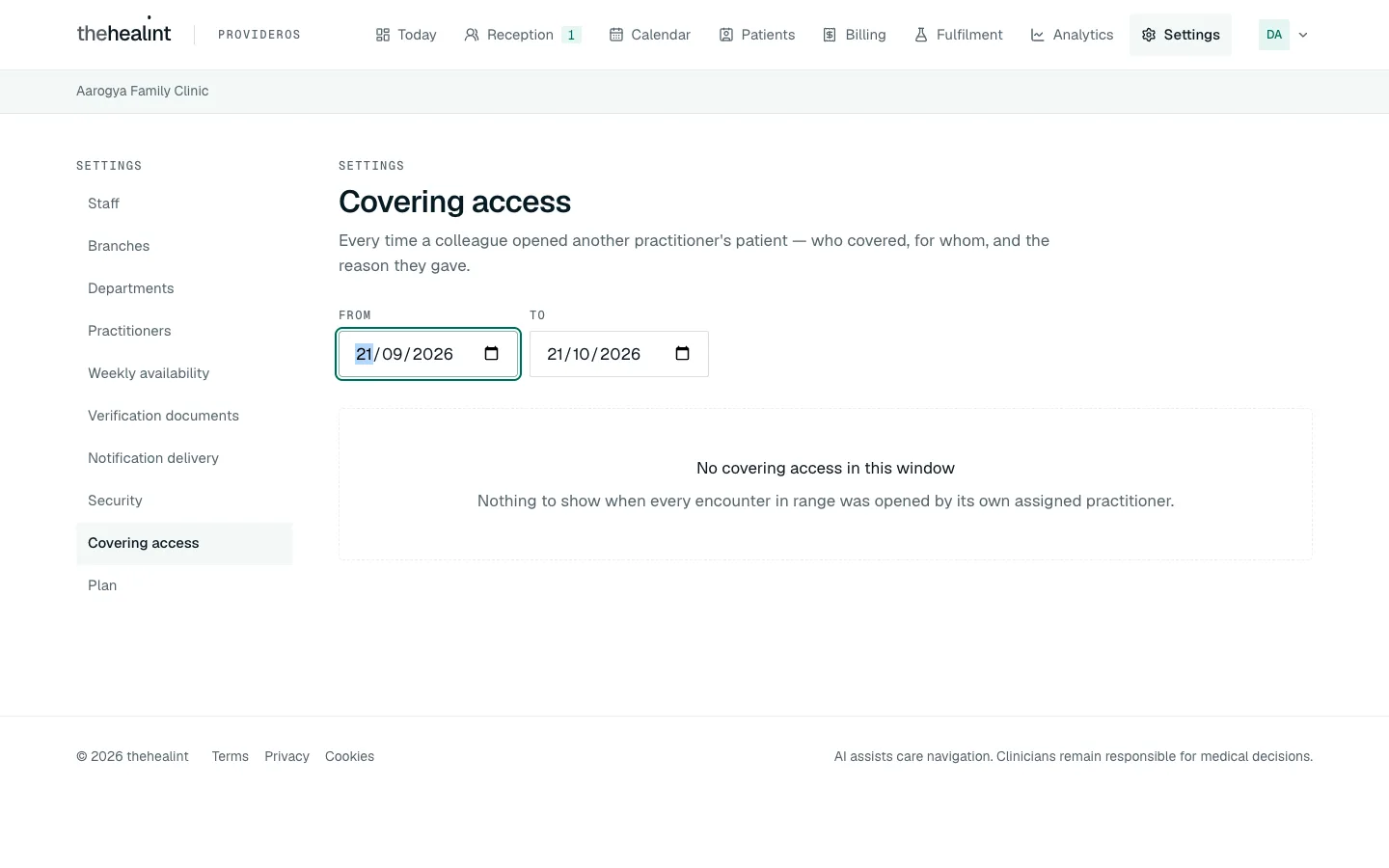Click the Reception people icon
The height and width of the screenshot is (868, 1389).
472,35
